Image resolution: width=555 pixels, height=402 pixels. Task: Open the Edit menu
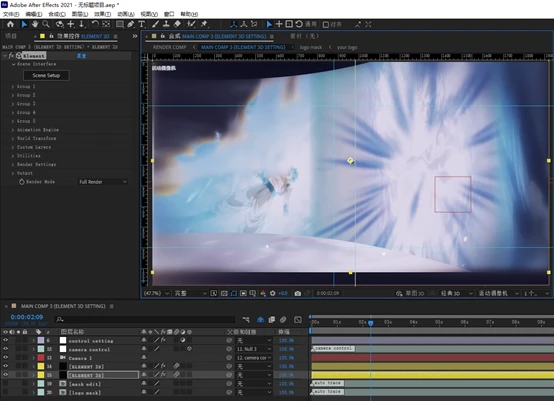tap(34, 14)
